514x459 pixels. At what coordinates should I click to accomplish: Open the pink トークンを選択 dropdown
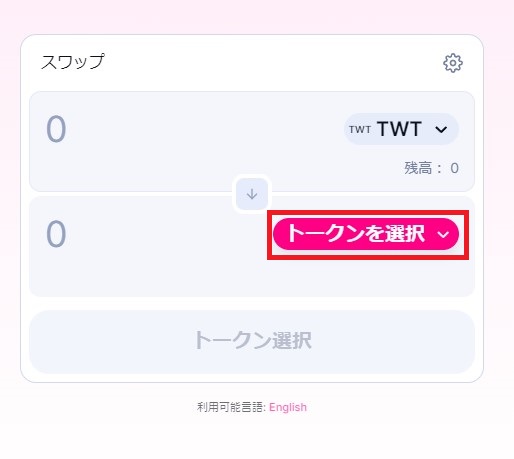point(366,234)
